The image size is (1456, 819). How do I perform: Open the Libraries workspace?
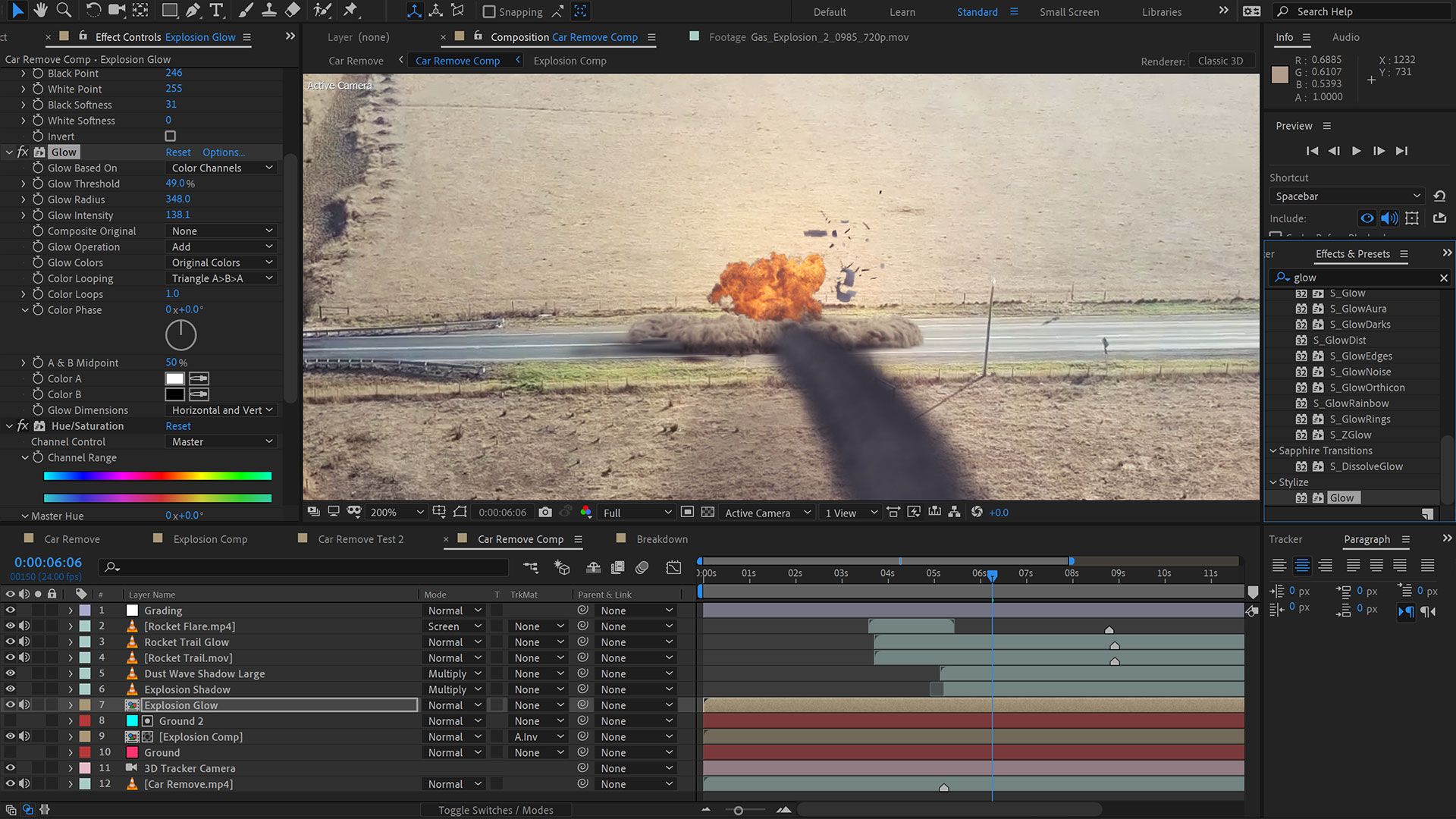(x=1162, y=12)
